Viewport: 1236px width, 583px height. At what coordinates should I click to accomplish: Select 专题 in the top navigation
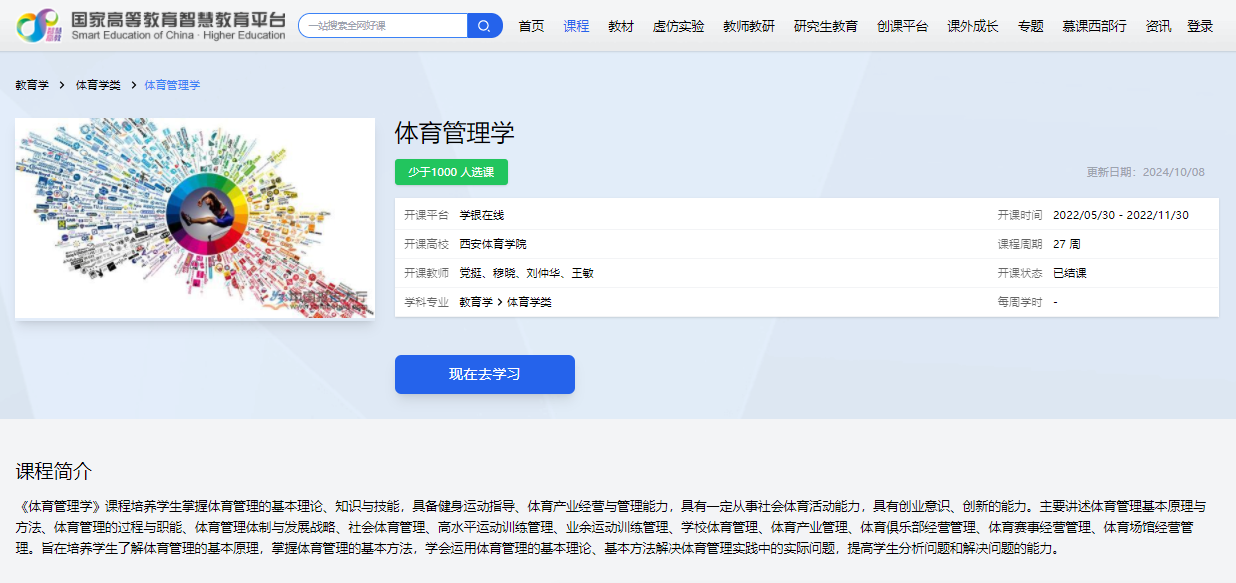(x=1030, y=26)
